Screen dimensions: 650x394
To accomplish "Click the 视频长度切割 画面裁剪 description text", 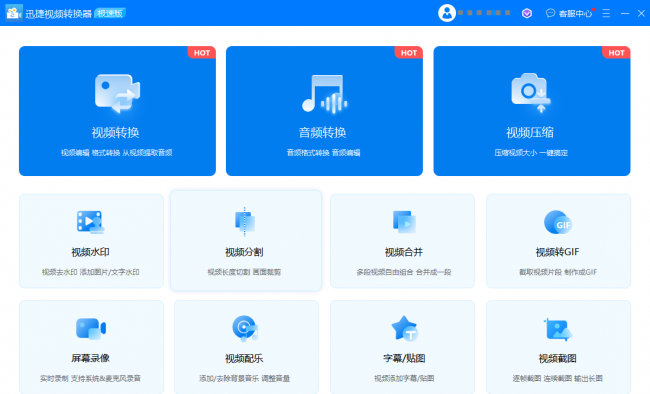I will point(244,272).
